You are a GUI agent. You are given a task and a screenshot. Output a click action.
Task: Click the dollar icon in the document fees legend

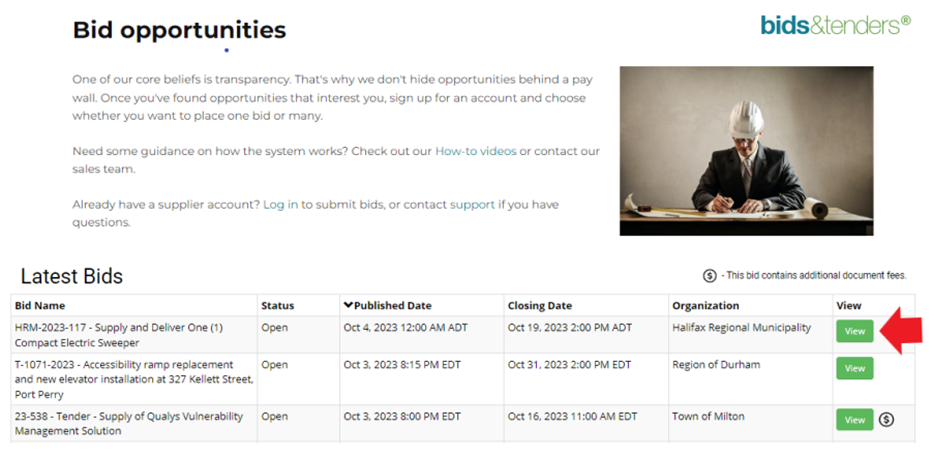[x=710, y=276]
